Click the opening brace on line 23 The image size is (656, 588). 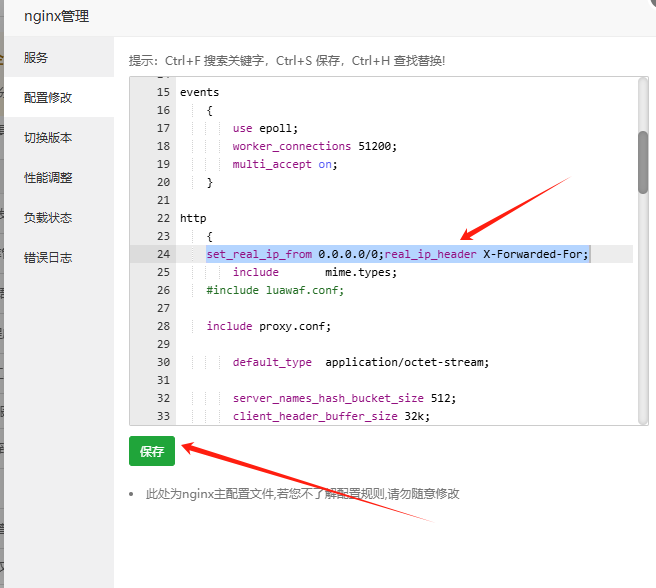click(x=210, y=236)
